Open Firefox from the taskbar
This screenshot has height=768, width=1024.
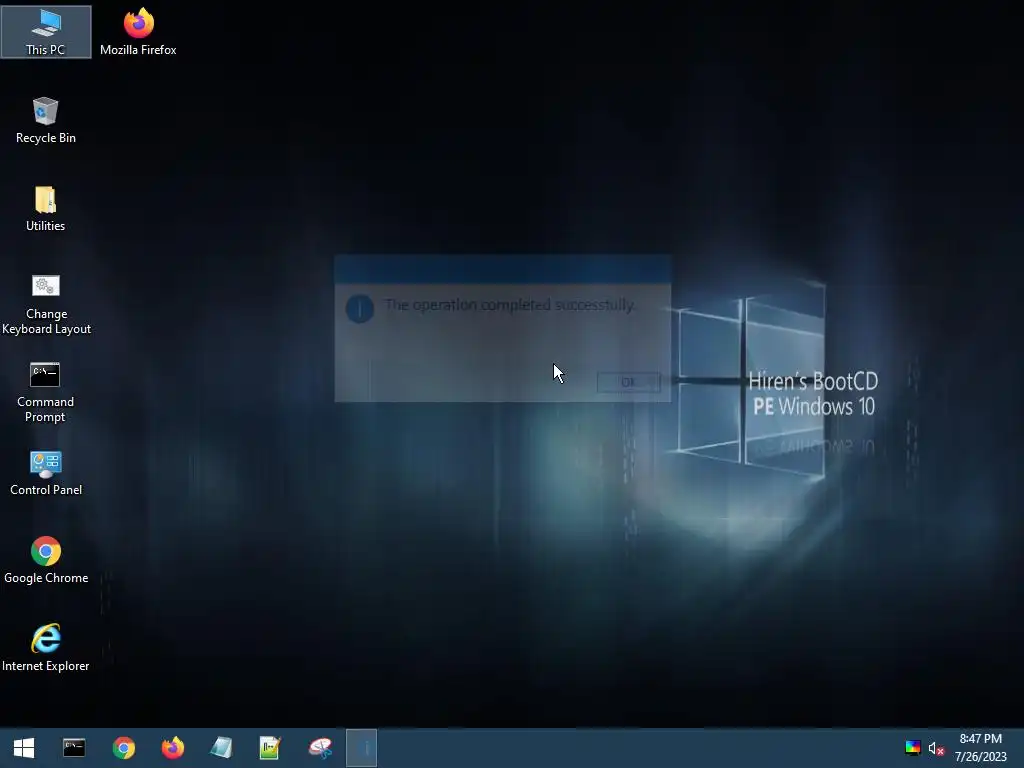point(172,748)
